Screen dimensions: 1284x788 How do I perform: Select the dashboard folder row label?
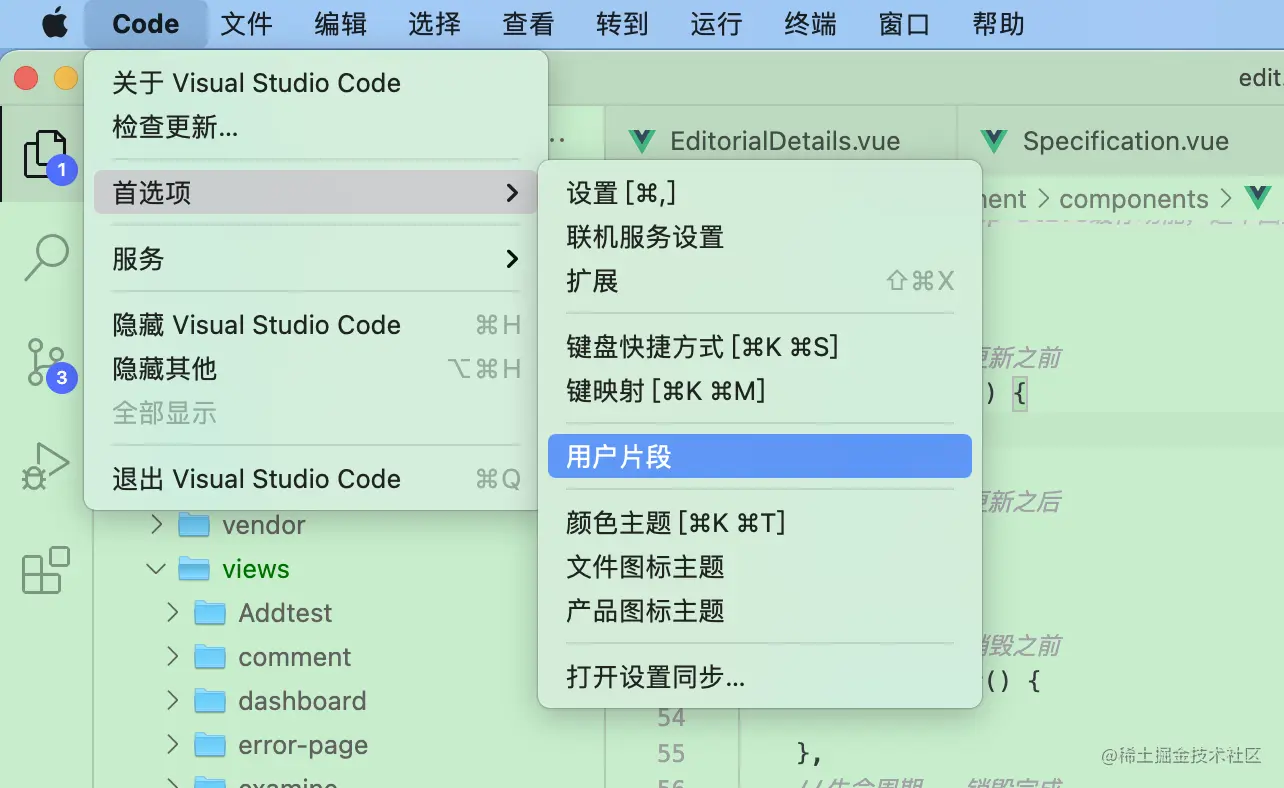coord(302,701)
